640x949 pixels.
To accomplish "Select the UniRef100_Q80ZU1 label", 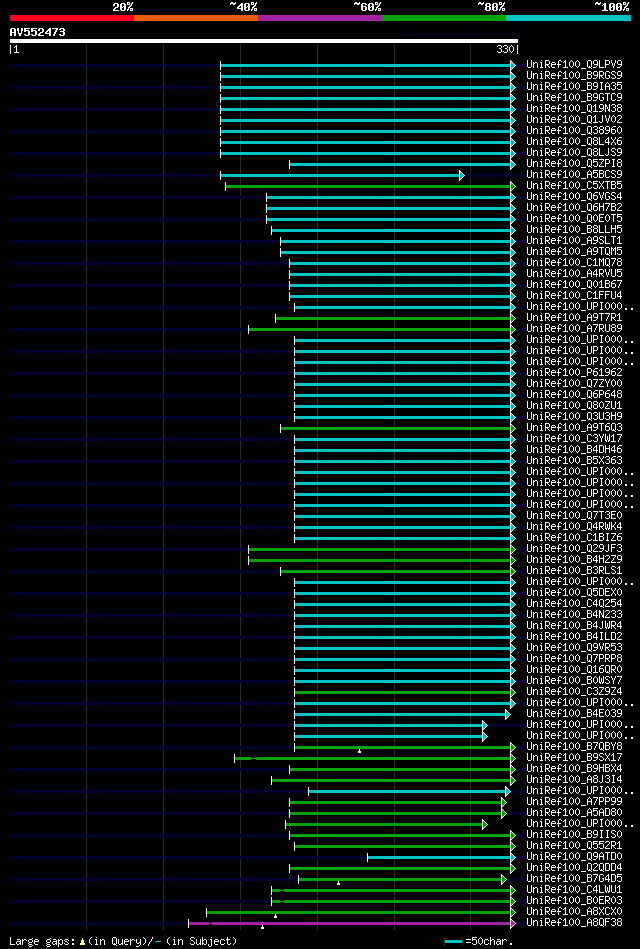I will tap(574, 406).
